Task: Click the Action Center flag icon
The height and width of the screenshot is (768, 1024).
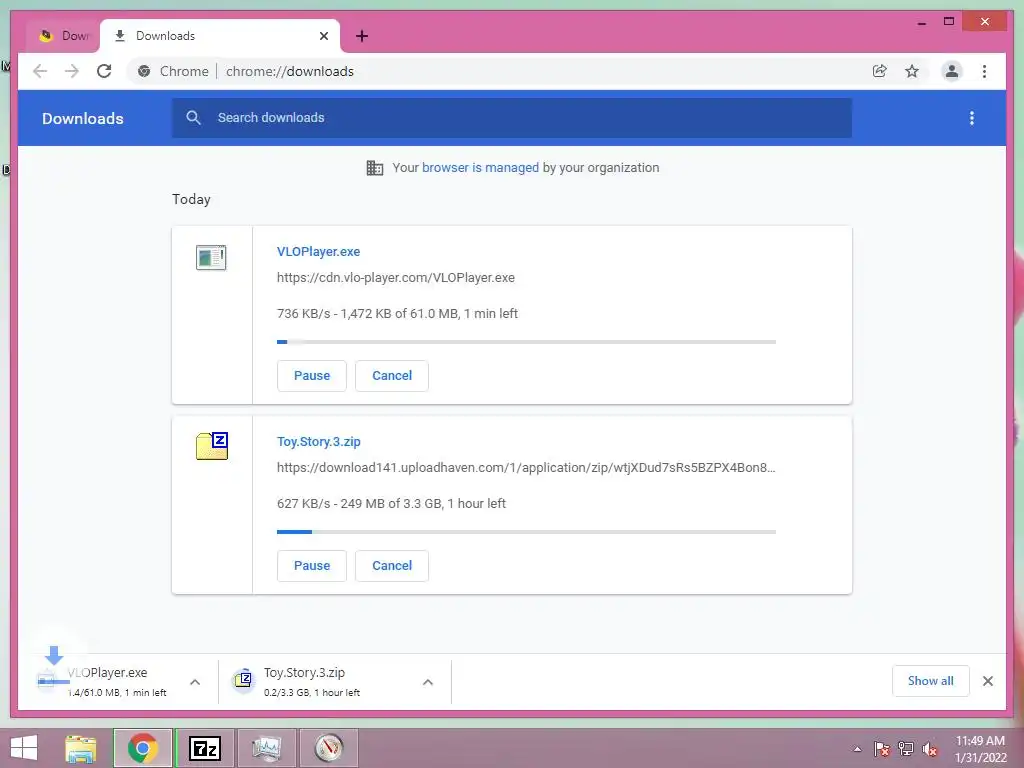Action: (881, 749)
